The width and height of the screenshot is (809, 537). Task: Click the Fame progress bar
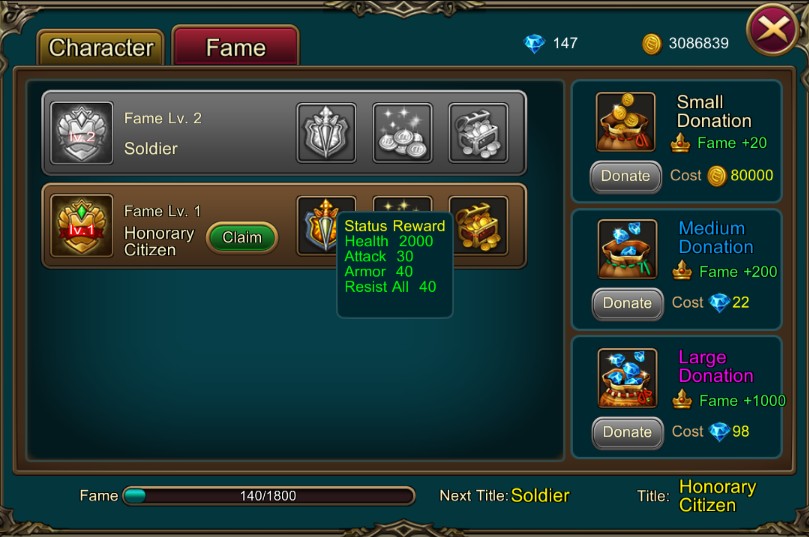click(x=269, y=496)
